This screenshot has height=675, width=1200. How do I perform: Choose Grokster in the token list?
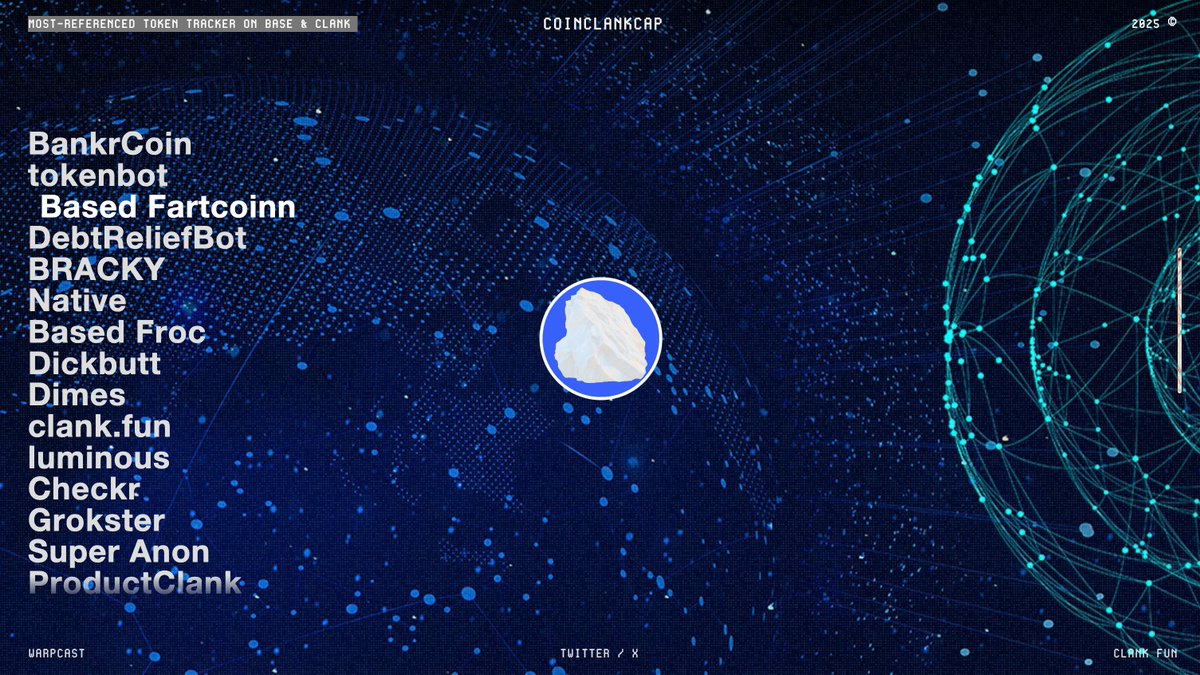tap(96, 520)
